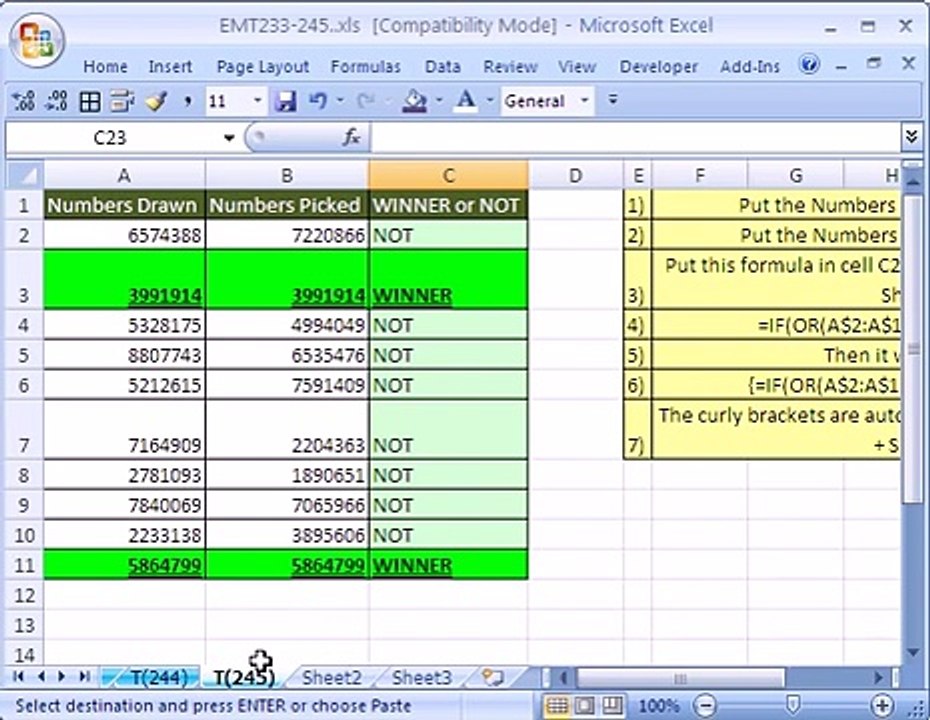Click the horizontal scrollbar thumb

tap(680, 677)
